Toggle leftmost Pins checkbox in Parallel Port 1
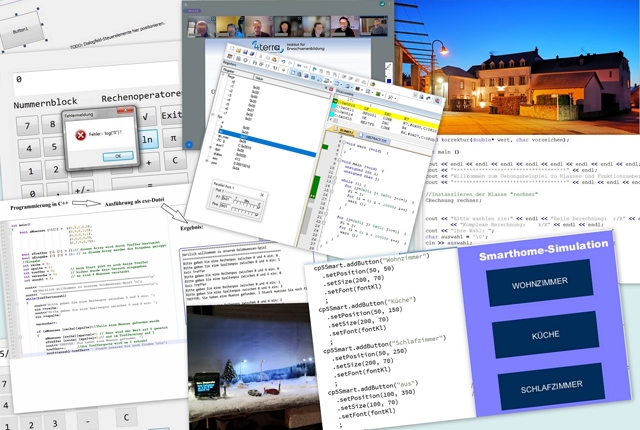 (x=231, y=208)
